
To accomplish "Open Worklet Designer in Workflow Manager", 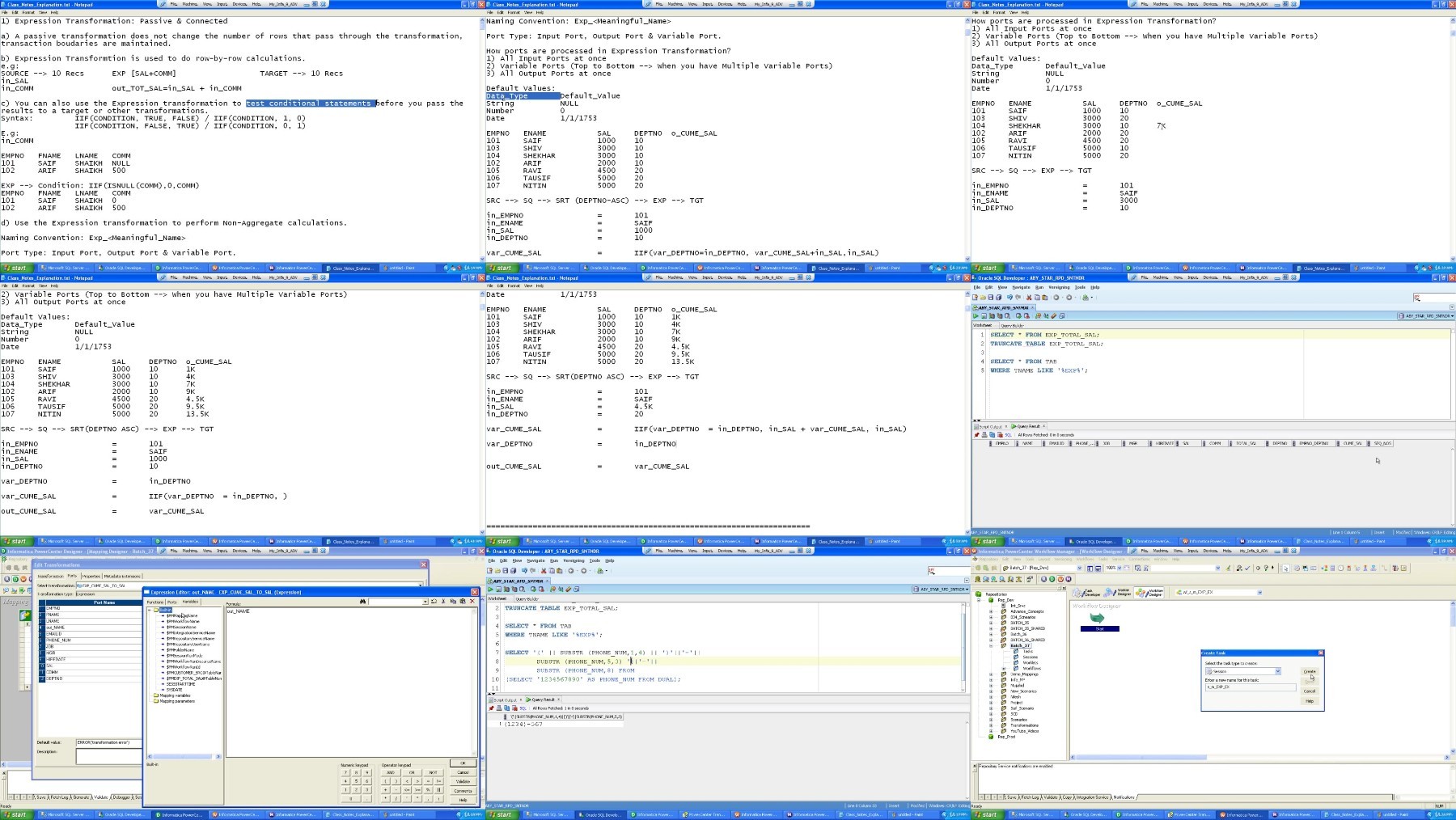I will [x=1118, y=593].
